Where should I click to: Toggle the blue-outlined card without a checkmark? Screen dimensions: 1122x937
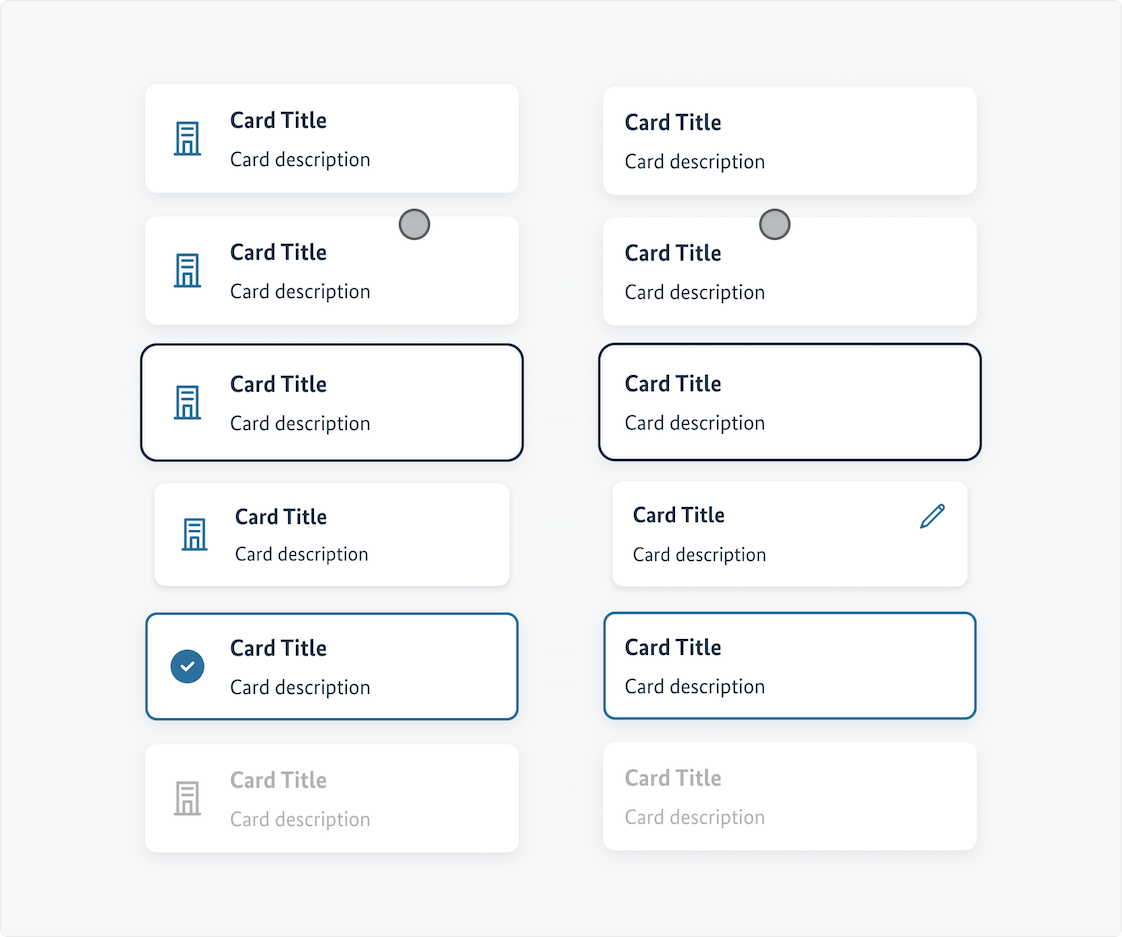point(789,666)
